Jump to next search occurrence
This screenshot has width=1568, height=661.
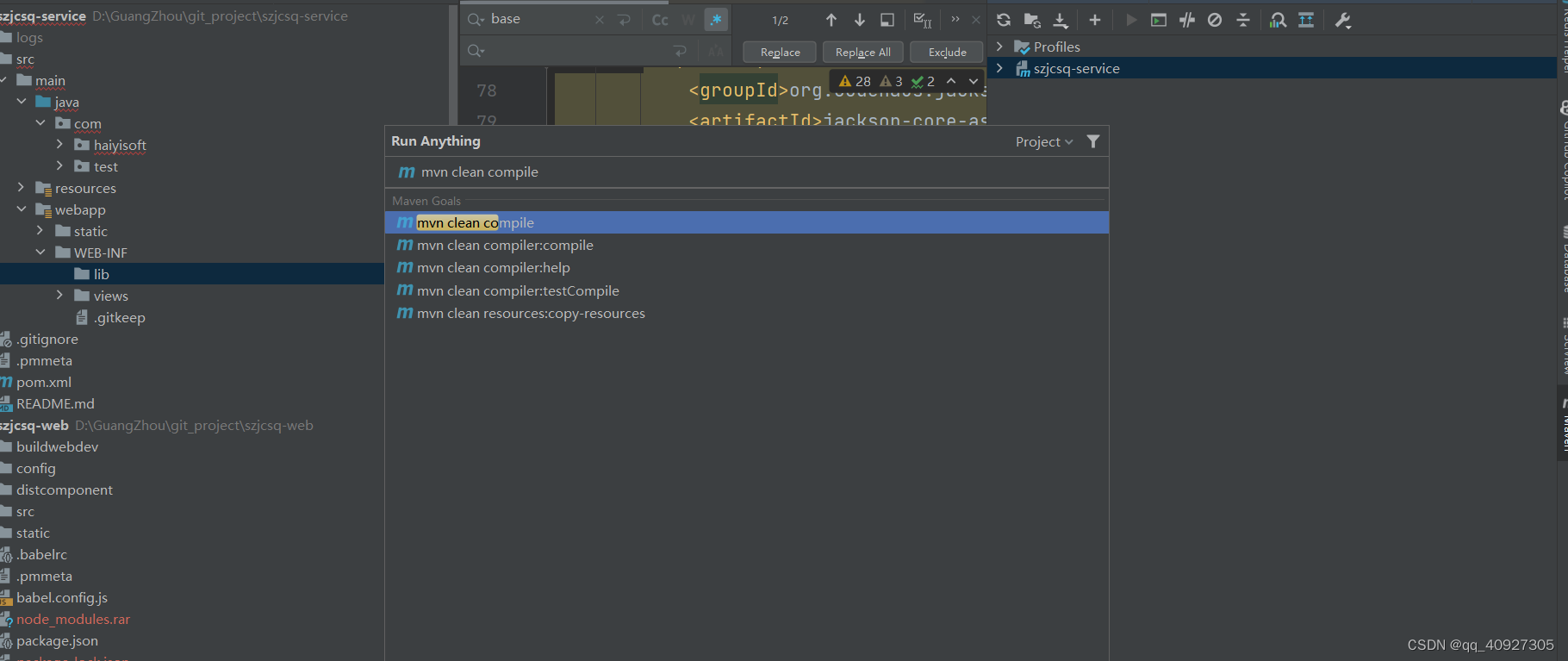[x=860, y=20]
